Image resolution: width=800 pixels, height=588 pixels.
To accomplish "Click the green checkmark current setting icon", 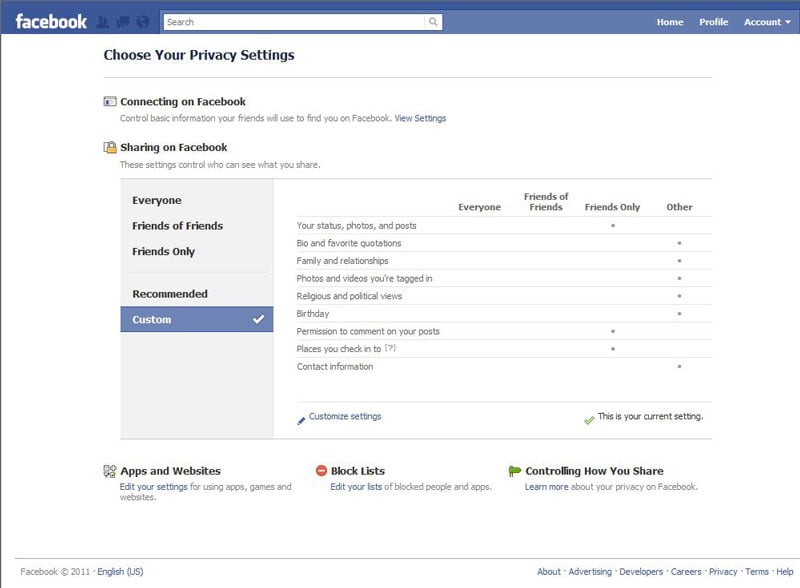I will click(x=589, y=420).
